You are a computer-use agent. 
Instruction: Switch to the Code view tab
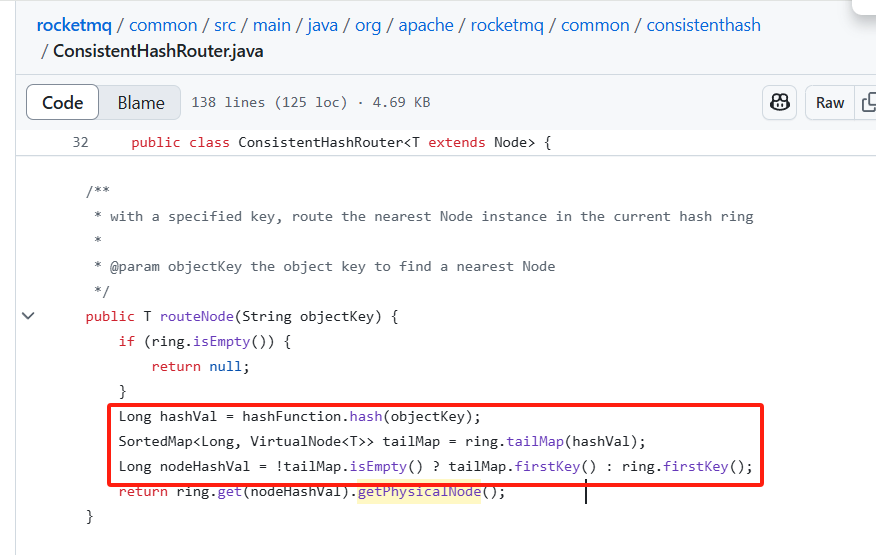click(63, 102)
